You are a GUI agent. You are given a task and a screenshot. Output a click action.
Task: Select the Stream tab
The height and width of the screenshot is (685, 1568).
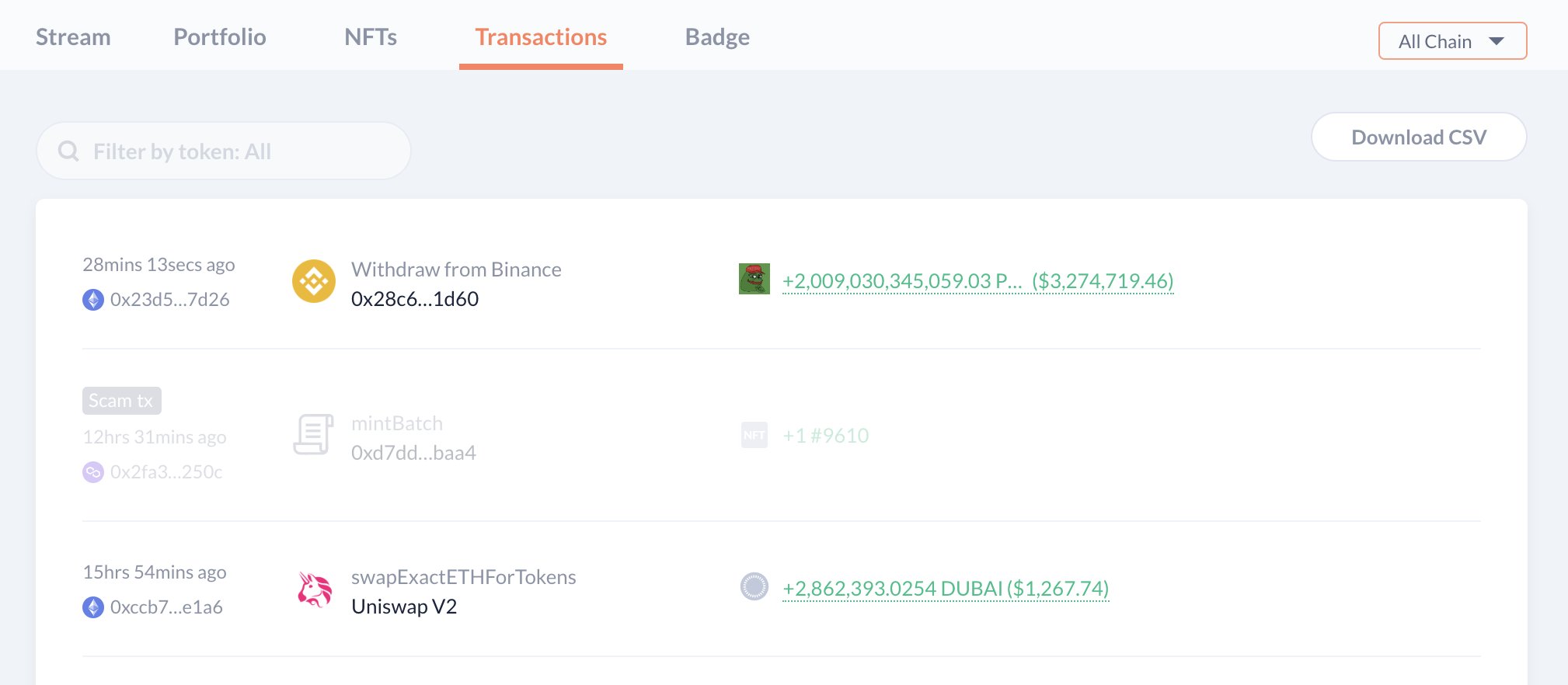[x=73, y=37]
